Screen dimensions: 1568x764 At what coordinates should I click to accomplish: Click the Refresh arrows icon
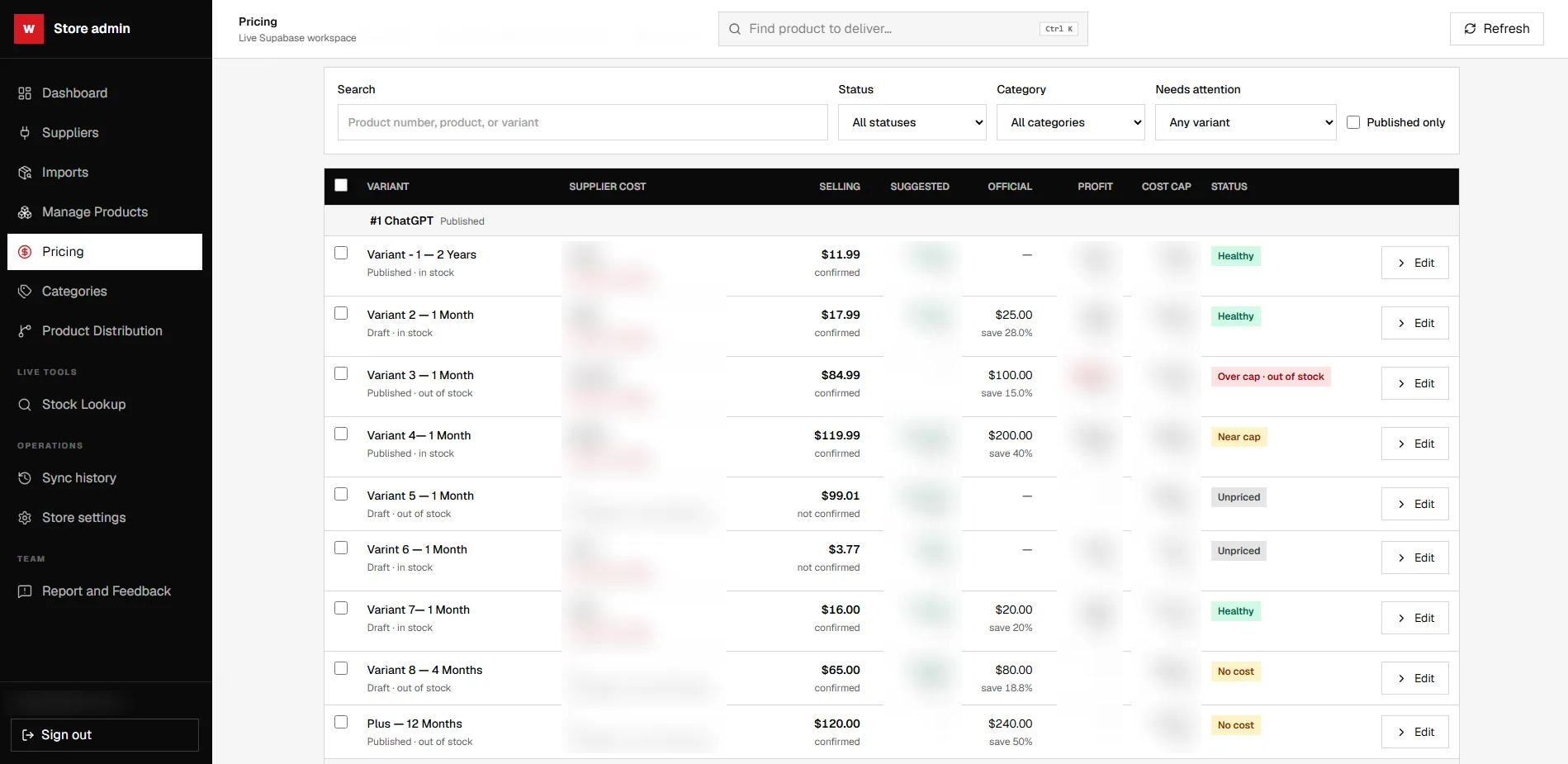tap(1470, 29)
